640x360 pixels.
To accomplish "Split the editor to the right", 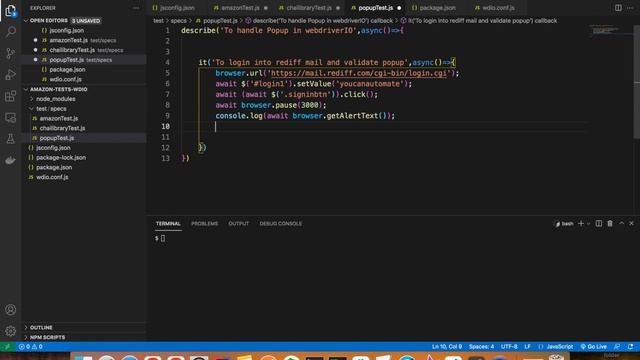I will 618,8.
